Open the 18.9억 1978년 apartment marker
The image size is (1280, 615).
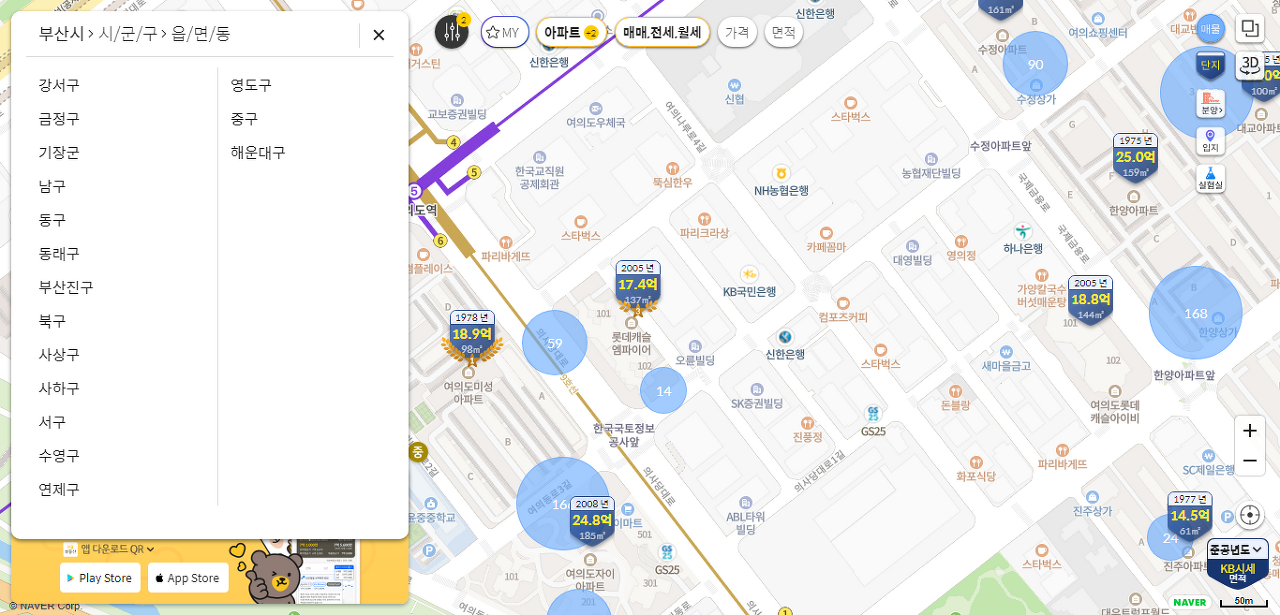point(472,335)
